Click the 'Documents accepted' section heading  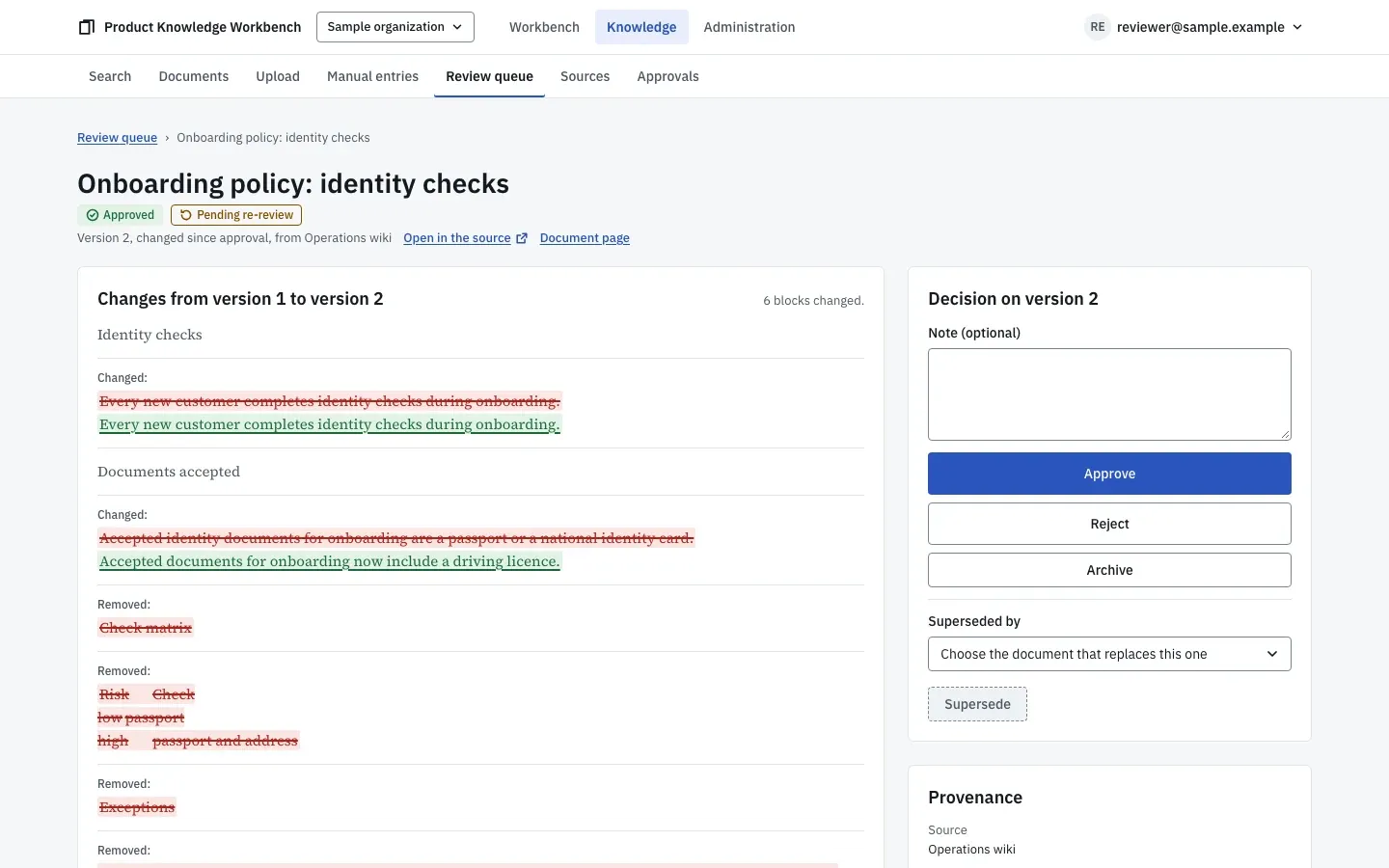pyautogui.click(x=169, y=472)
